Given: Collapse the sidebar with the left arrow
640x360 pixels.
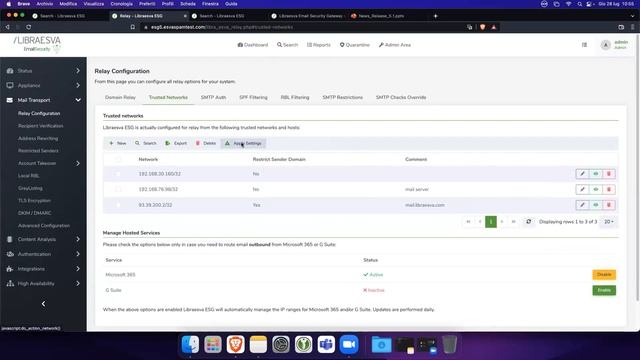Looking at the screenshot, I should (x=43, y=304).
